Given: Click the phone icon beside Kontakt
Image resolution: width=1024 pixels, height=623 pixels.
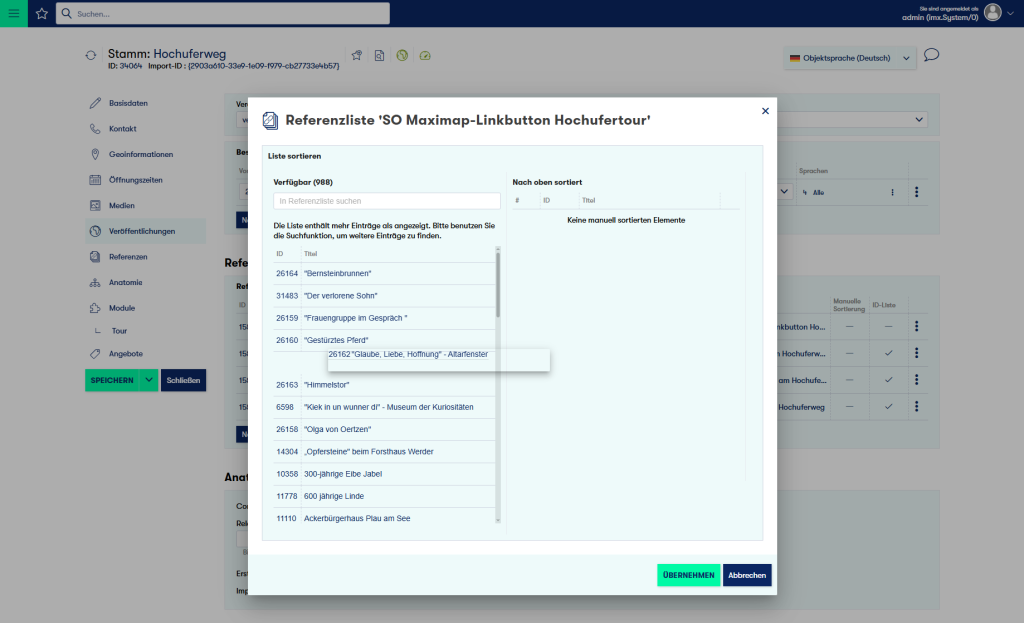Looking at the screenshot, I should pos(95,129).
